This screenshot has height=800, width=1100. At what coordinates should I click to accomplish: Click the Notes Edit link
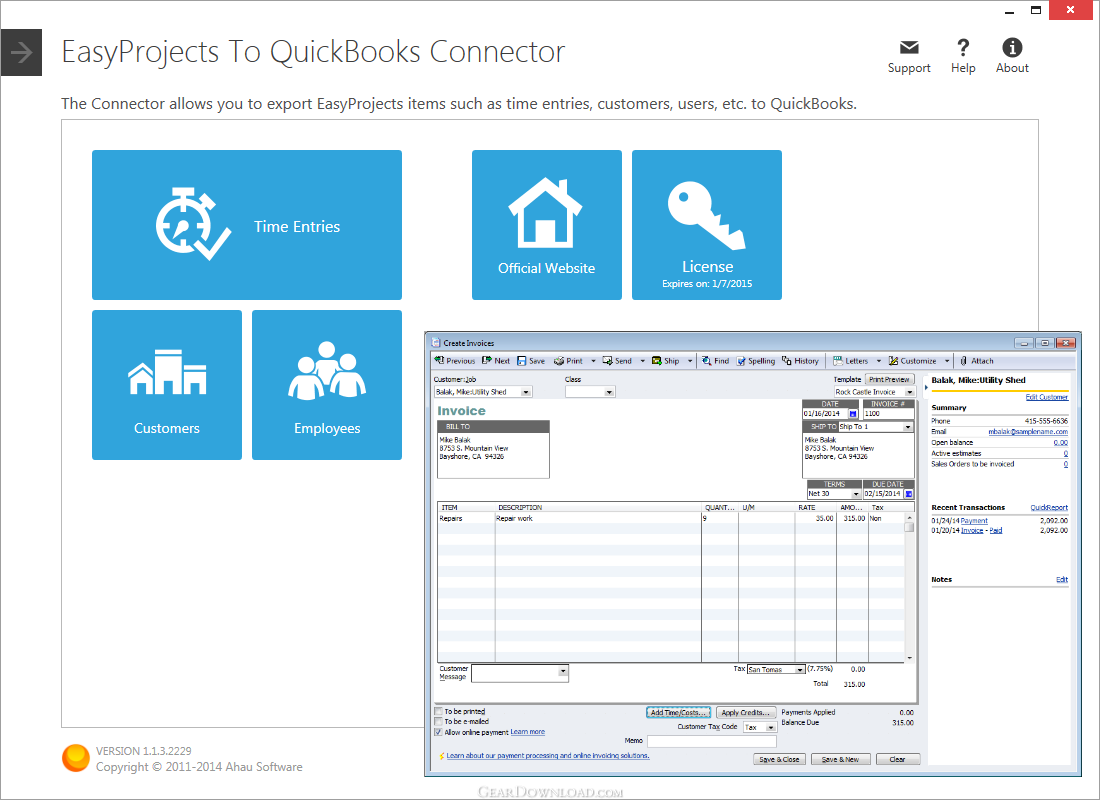[1062, 580]
